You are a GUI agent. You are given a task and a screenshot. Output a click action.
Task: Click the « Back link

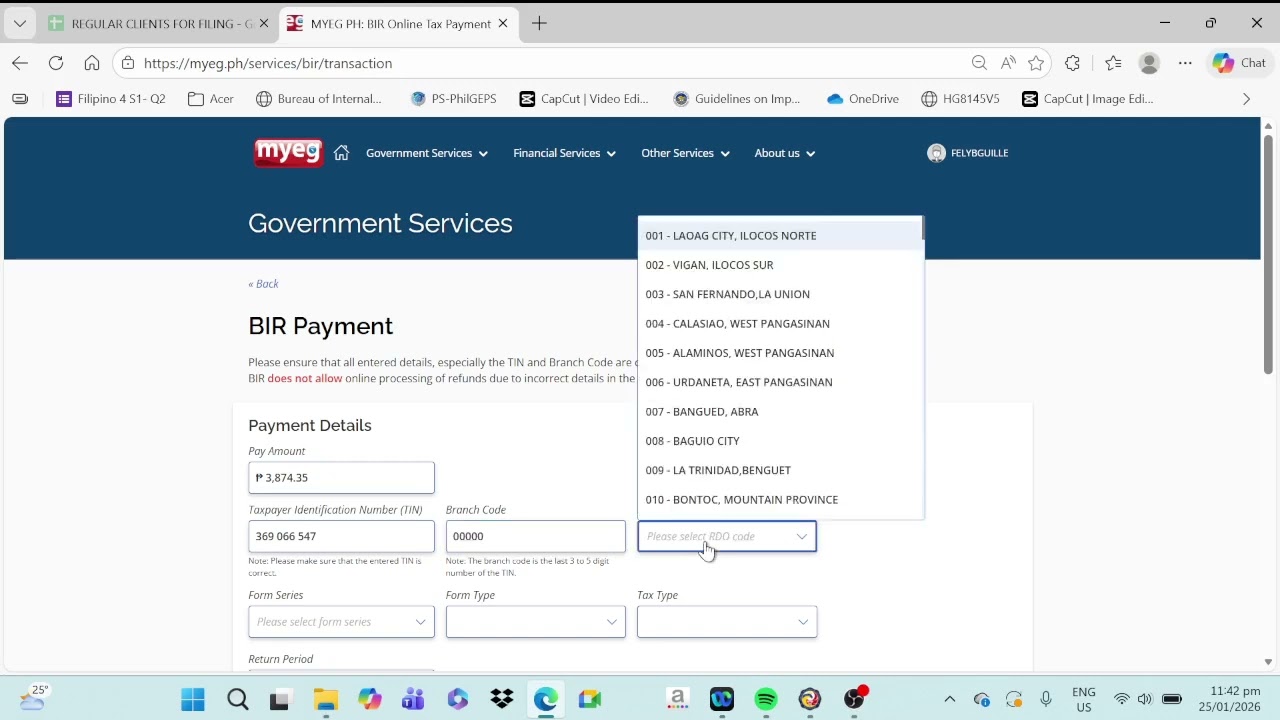point(263,284)
